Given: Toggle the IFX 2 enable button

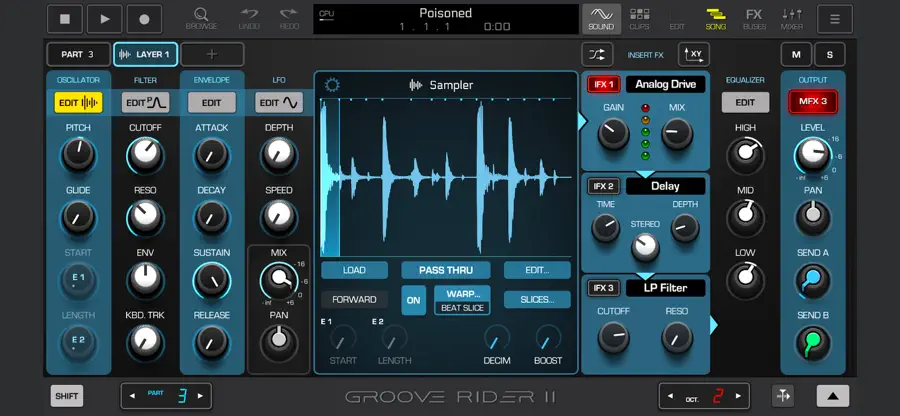Looking at the screenshot, I should coord(604,186).
